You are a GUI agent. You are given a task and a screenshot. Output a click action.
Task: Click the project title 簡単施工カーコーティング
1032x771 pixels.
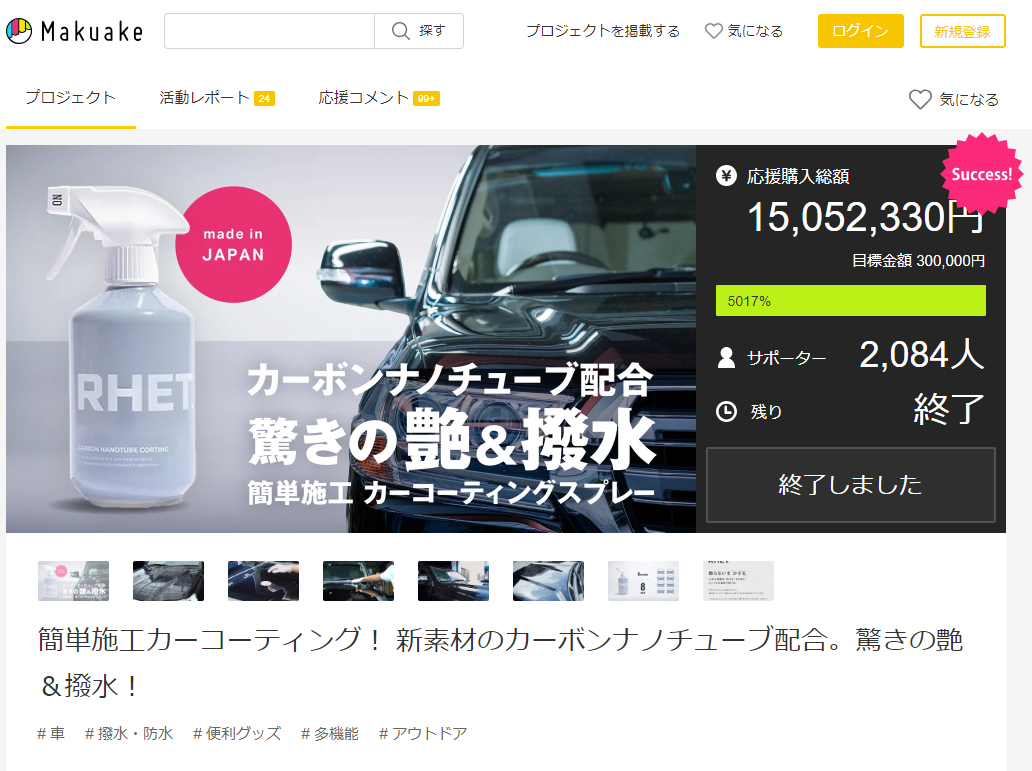[x=500, y=662]
